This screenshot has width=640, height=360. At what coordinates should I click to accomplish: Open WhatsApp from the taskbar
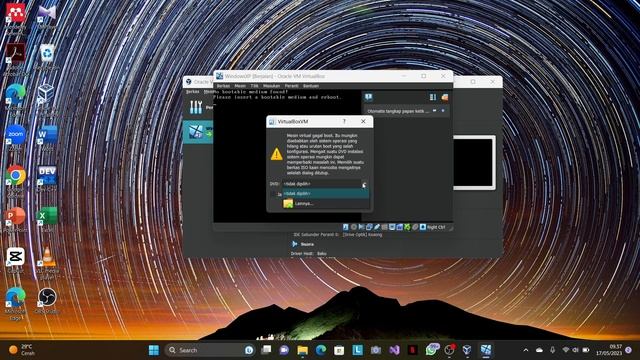pos(431,350)
